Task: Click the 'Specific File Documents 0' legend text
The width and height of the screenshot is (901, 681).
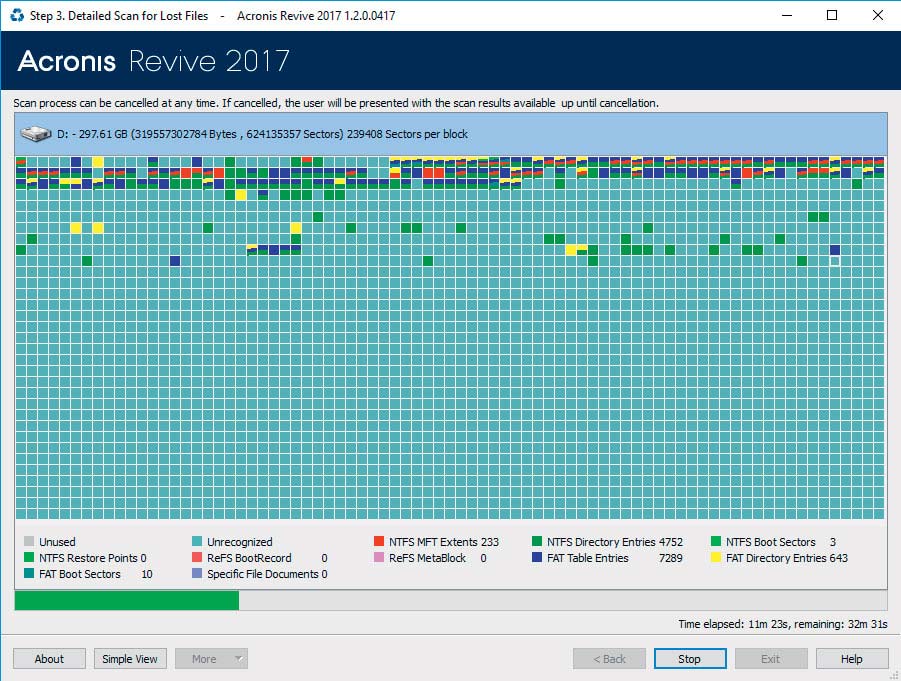Action: click(x=267, y=574)
